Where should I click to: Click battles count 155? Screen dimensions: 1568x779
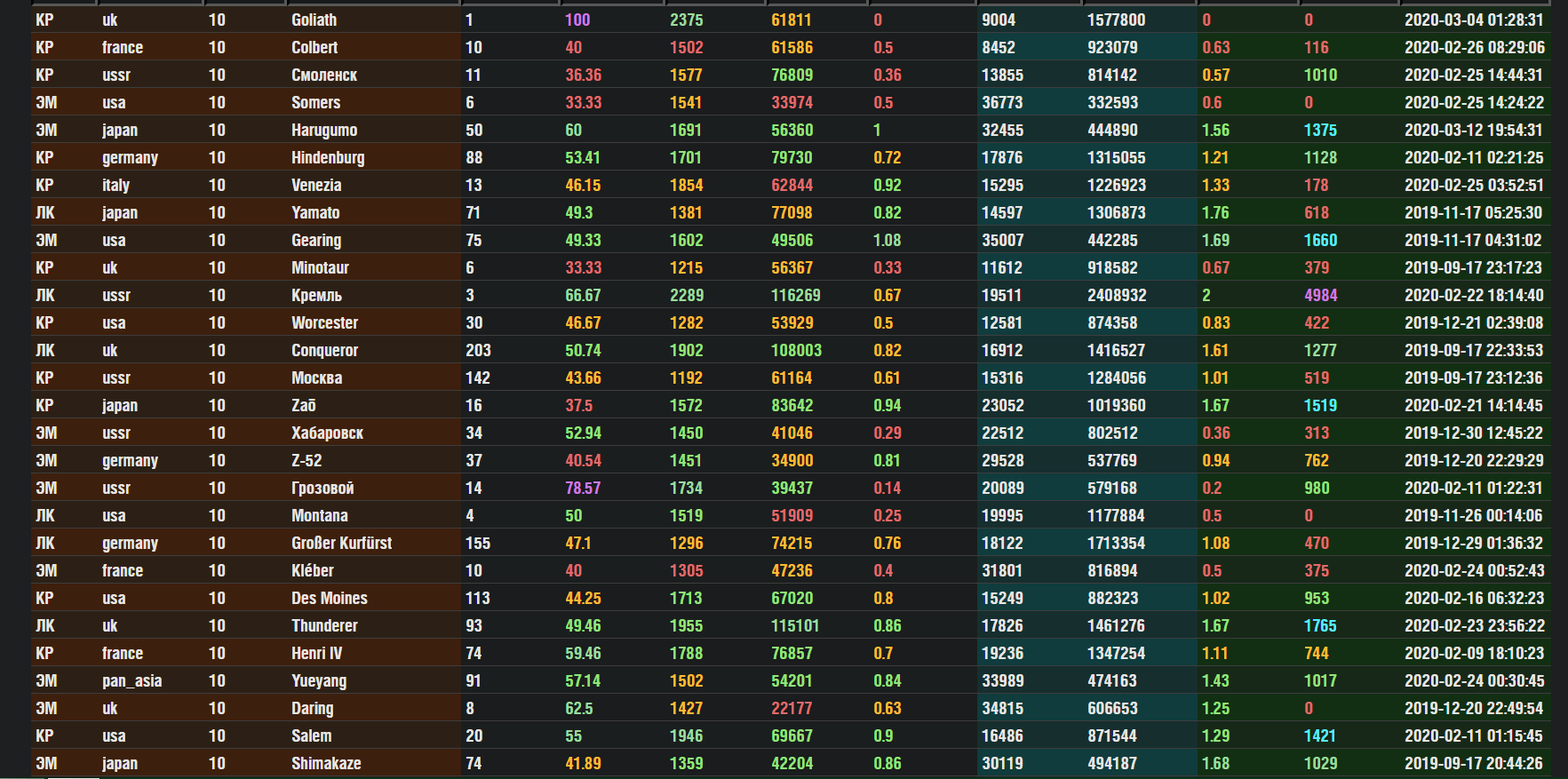coord(478,543)
